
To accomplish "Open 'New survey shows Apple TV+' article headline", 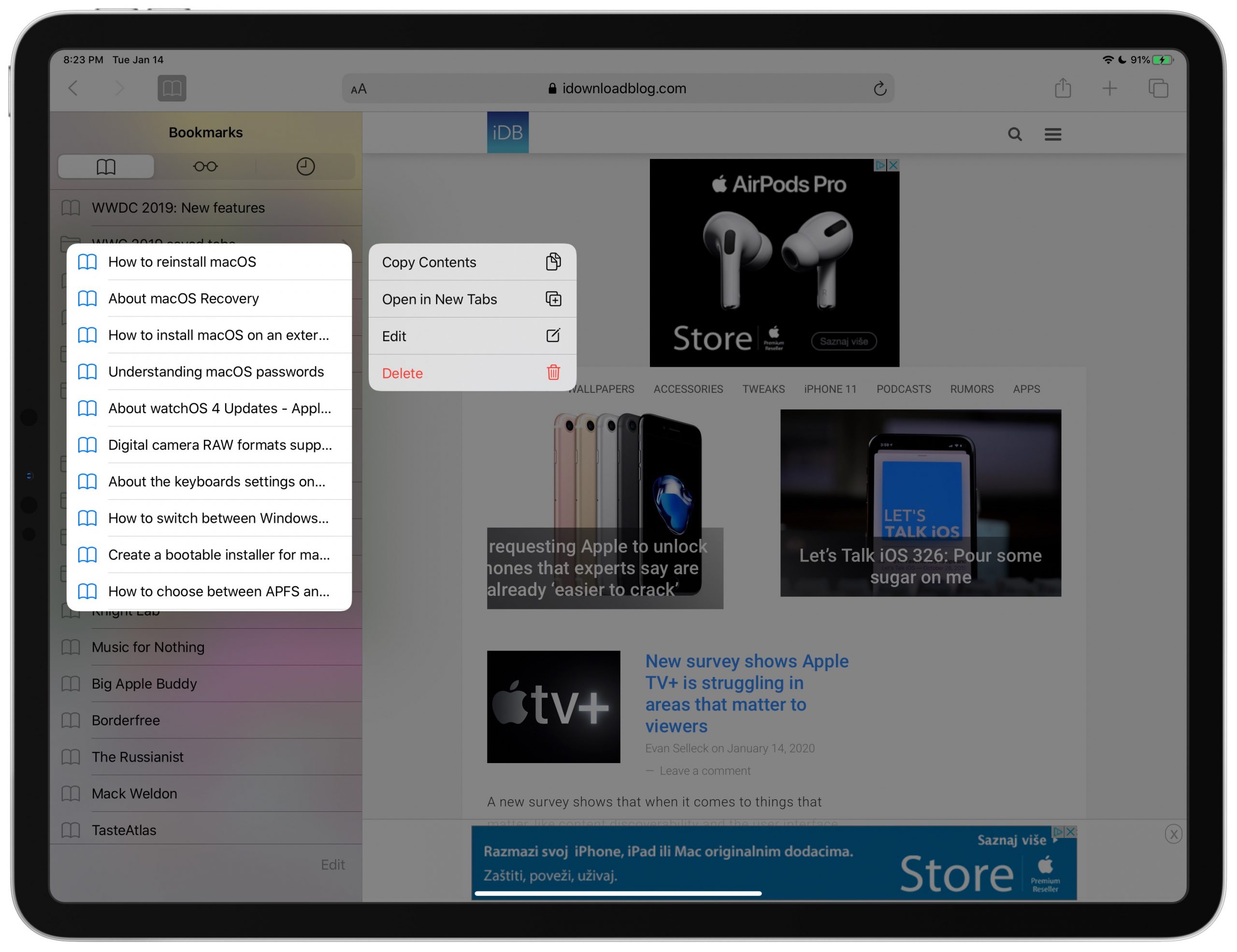I will 747,693.
